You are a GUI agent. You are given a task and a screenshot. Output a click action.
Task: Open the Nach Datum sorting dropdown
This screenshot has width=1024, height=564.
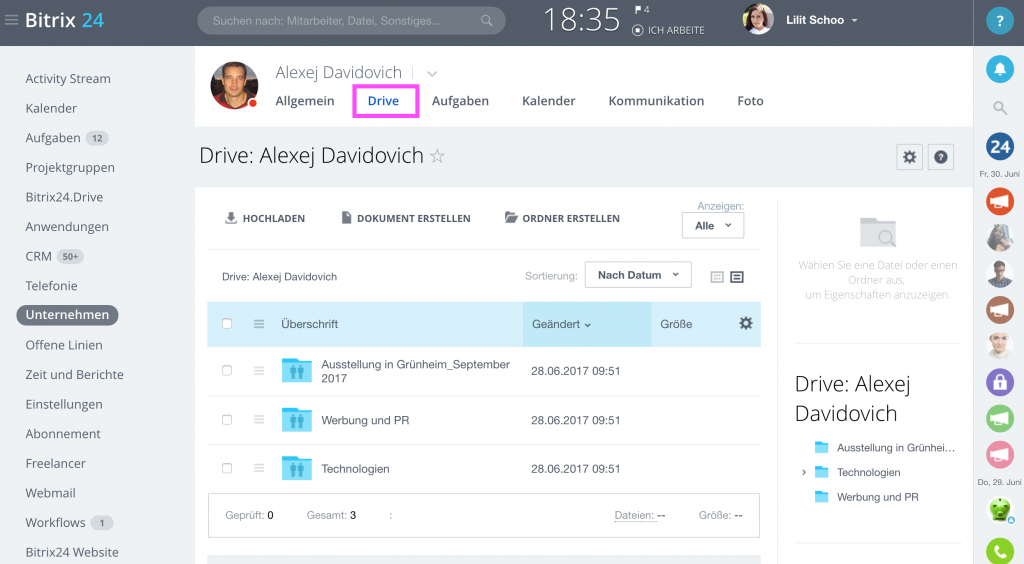[638, 275]
